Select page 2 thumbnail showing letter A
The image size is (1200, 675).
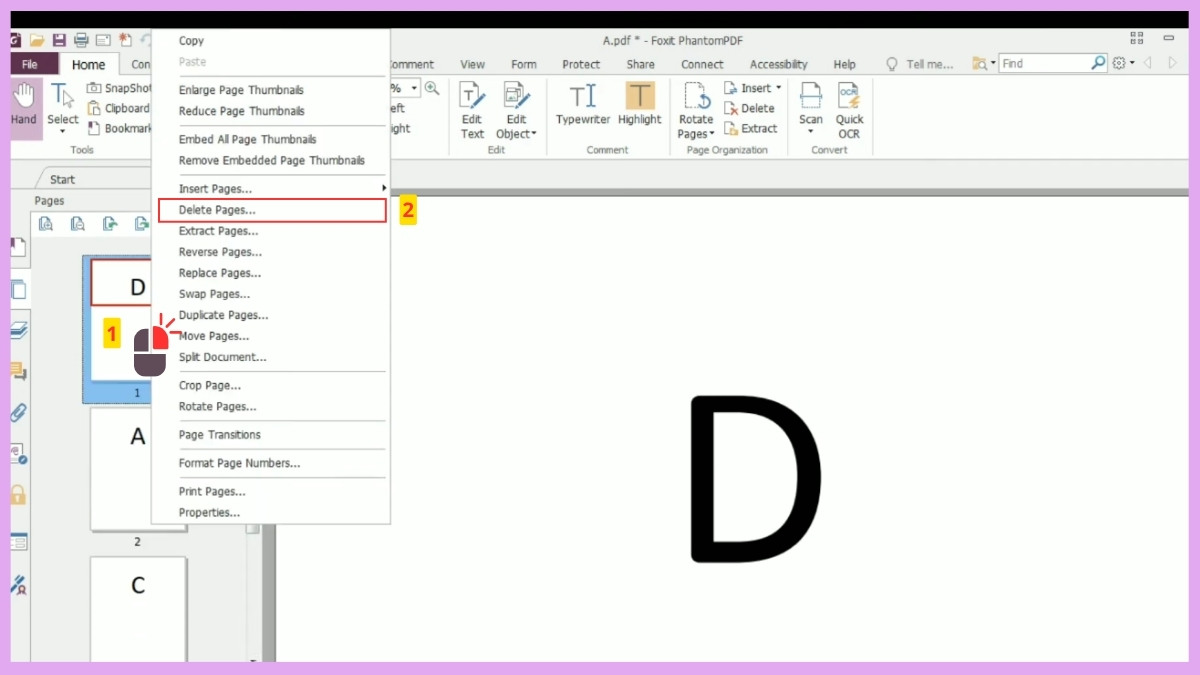coord(138,468)
